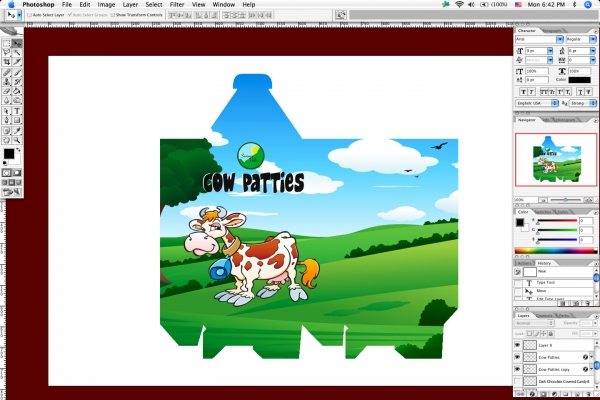Select the Crop tool

click(7, 61)
